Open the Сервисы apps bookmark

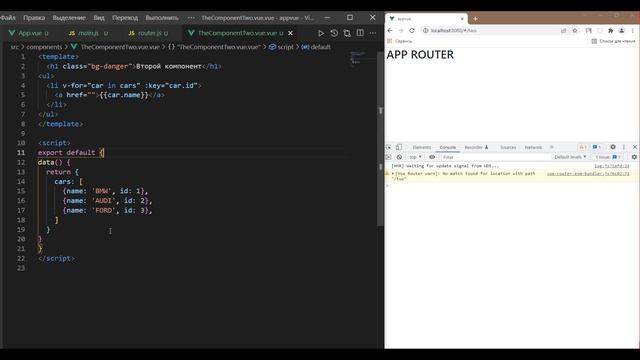pos(400,41)
